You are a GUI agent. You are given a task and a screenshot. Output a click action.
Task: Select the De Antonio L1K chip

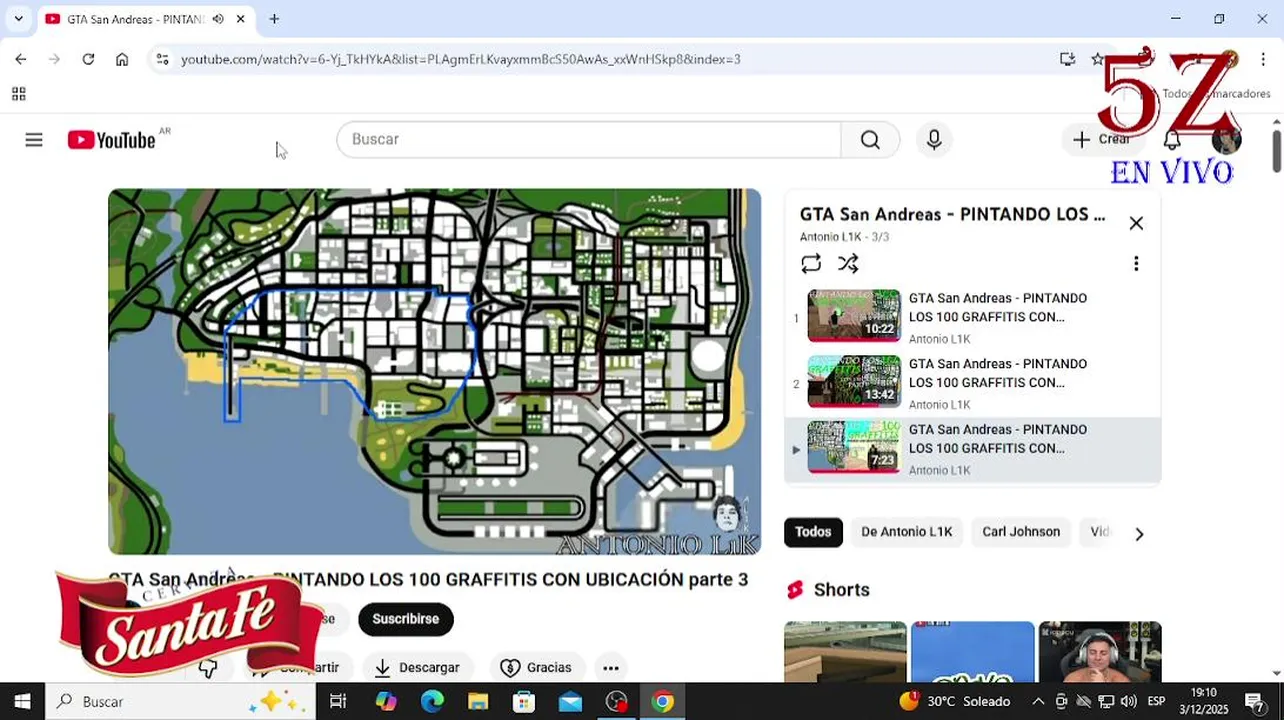click(x=907, y=532)
